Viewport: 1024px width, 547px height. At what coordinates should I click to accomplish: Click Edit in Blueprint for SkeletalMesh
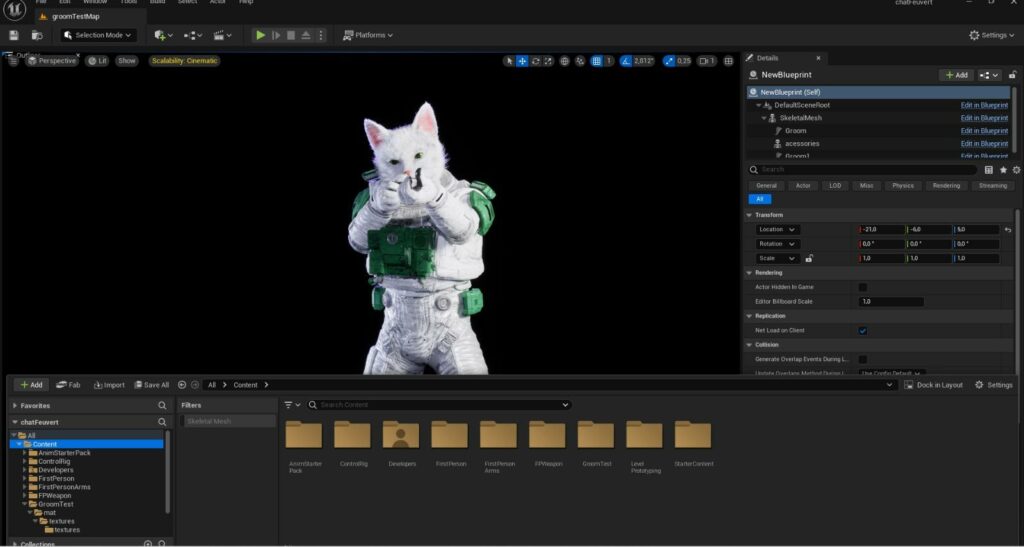(984, 118)
